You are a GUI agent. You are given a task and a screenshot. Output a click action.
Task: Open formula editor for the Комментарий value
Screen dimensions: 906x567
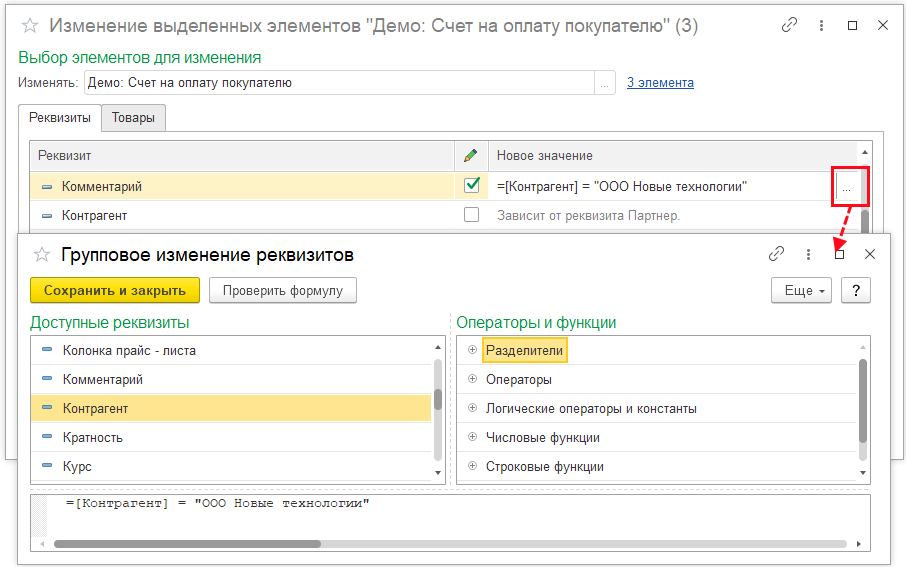point(846,187)
